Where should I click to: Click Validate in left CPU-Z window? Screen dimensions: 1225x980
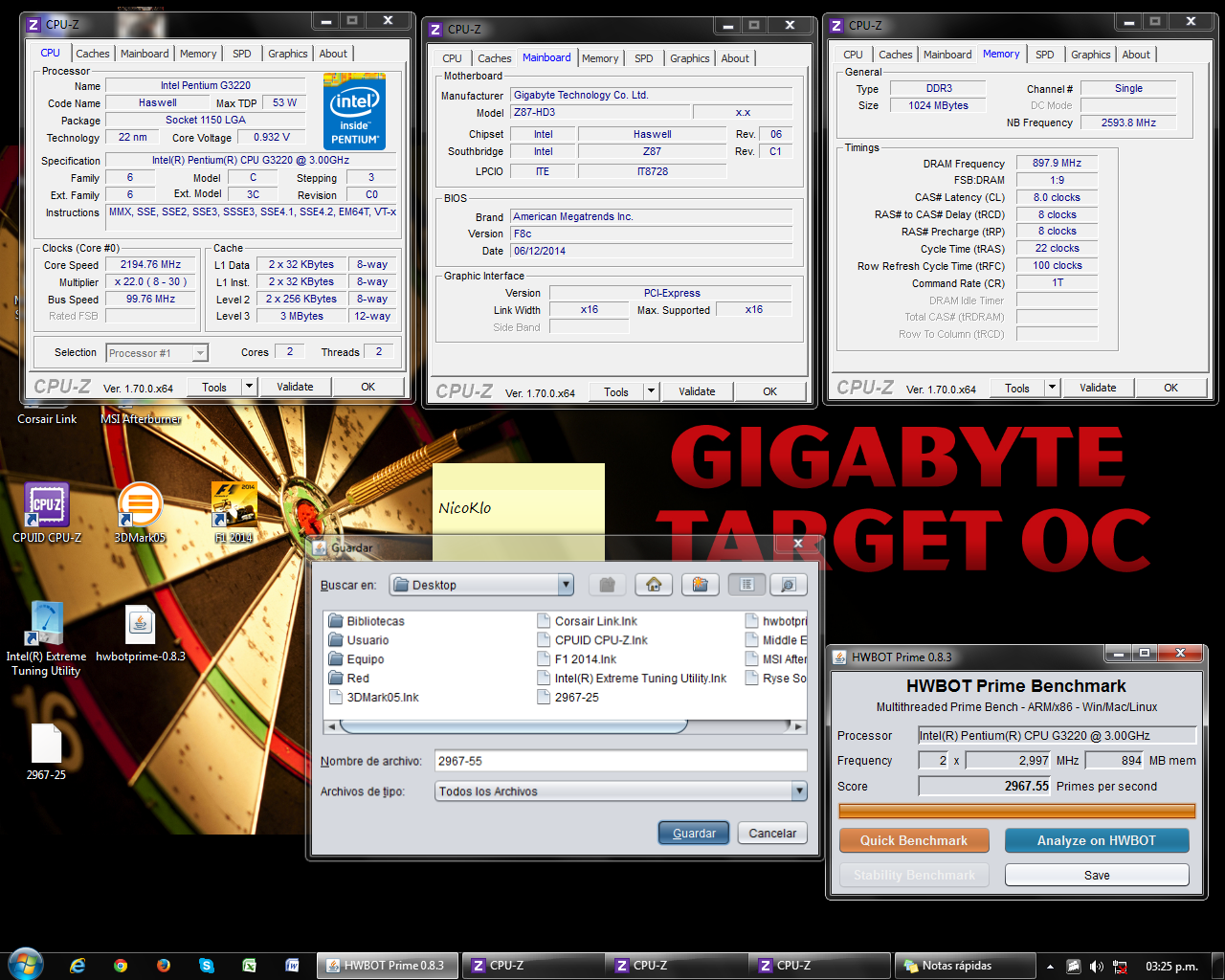click(295, 387)
